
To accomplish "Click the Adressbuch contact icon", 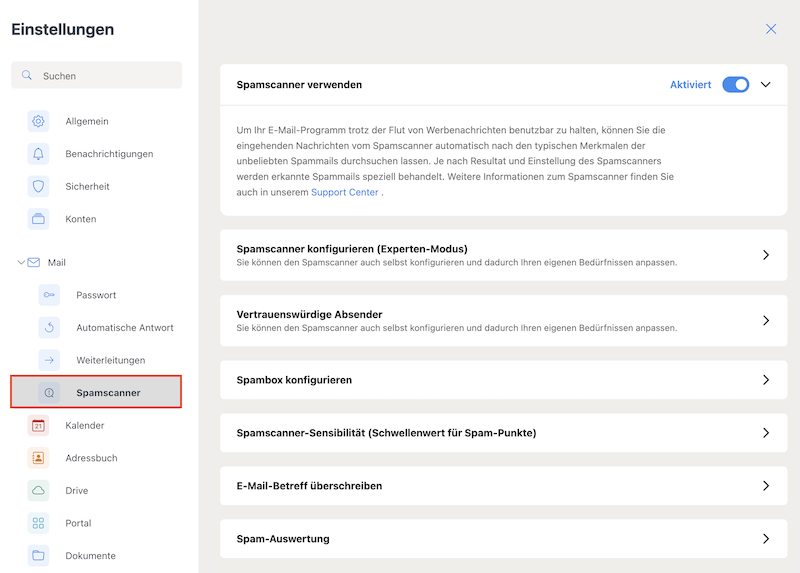I will (38, 458).
